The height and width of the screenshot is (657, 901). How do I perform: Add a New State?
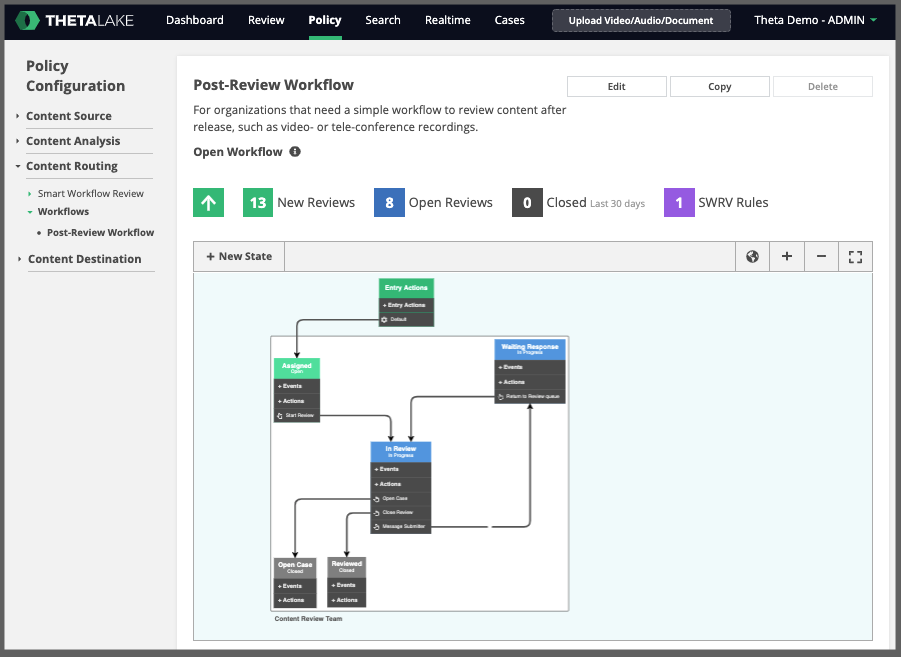tap(239, 256)
